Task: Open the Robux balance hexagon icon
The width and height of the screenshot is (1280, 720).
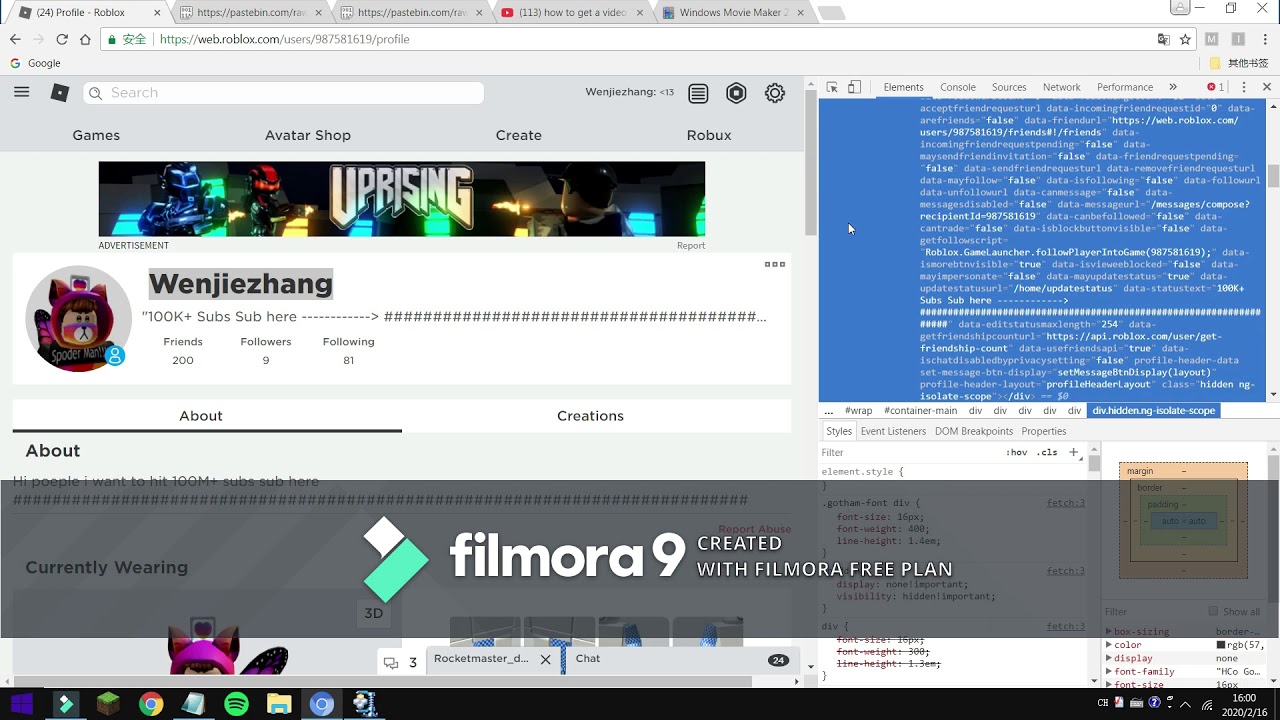Action: point(736,93)
